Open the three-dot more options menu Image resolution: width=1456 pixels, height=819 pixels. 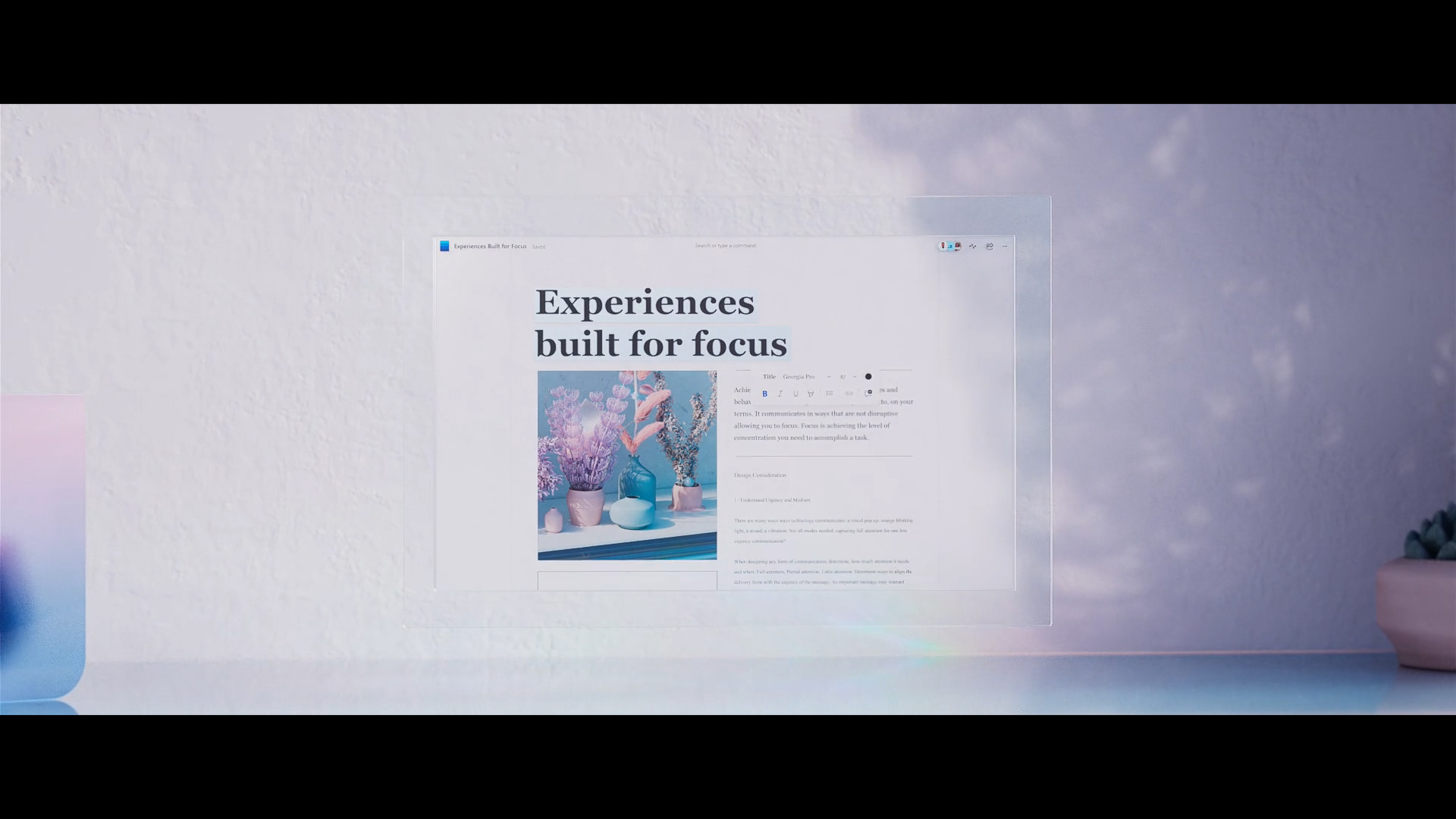1006,246
